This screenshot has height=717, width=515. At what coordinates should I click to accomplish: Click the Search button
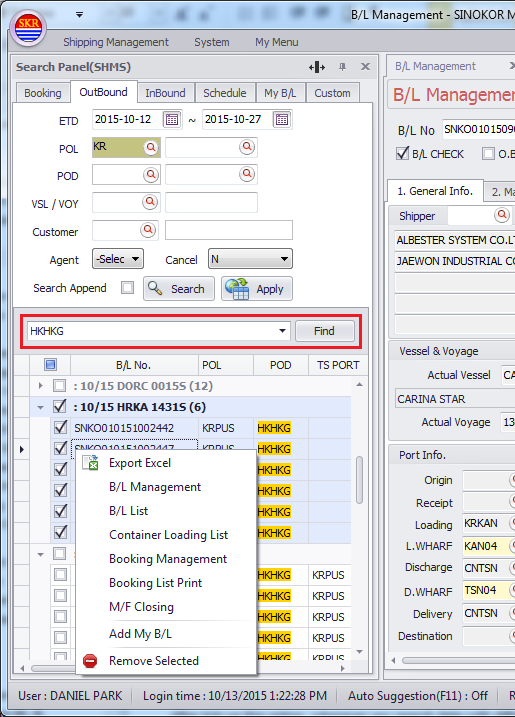coord(179,289)
